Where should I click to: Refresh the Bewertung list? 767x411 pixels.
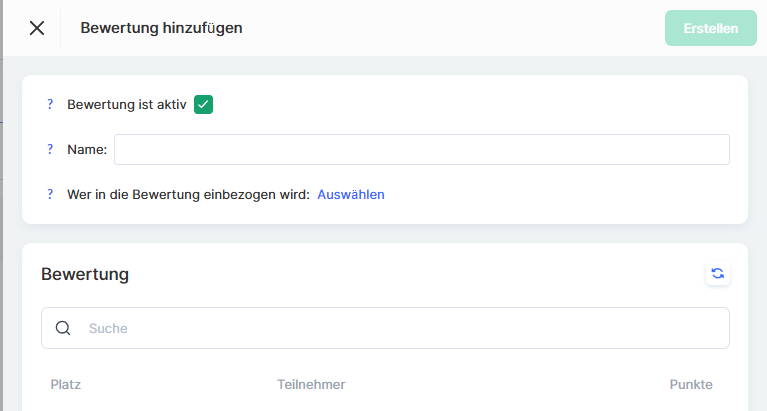tap(717, 273)
